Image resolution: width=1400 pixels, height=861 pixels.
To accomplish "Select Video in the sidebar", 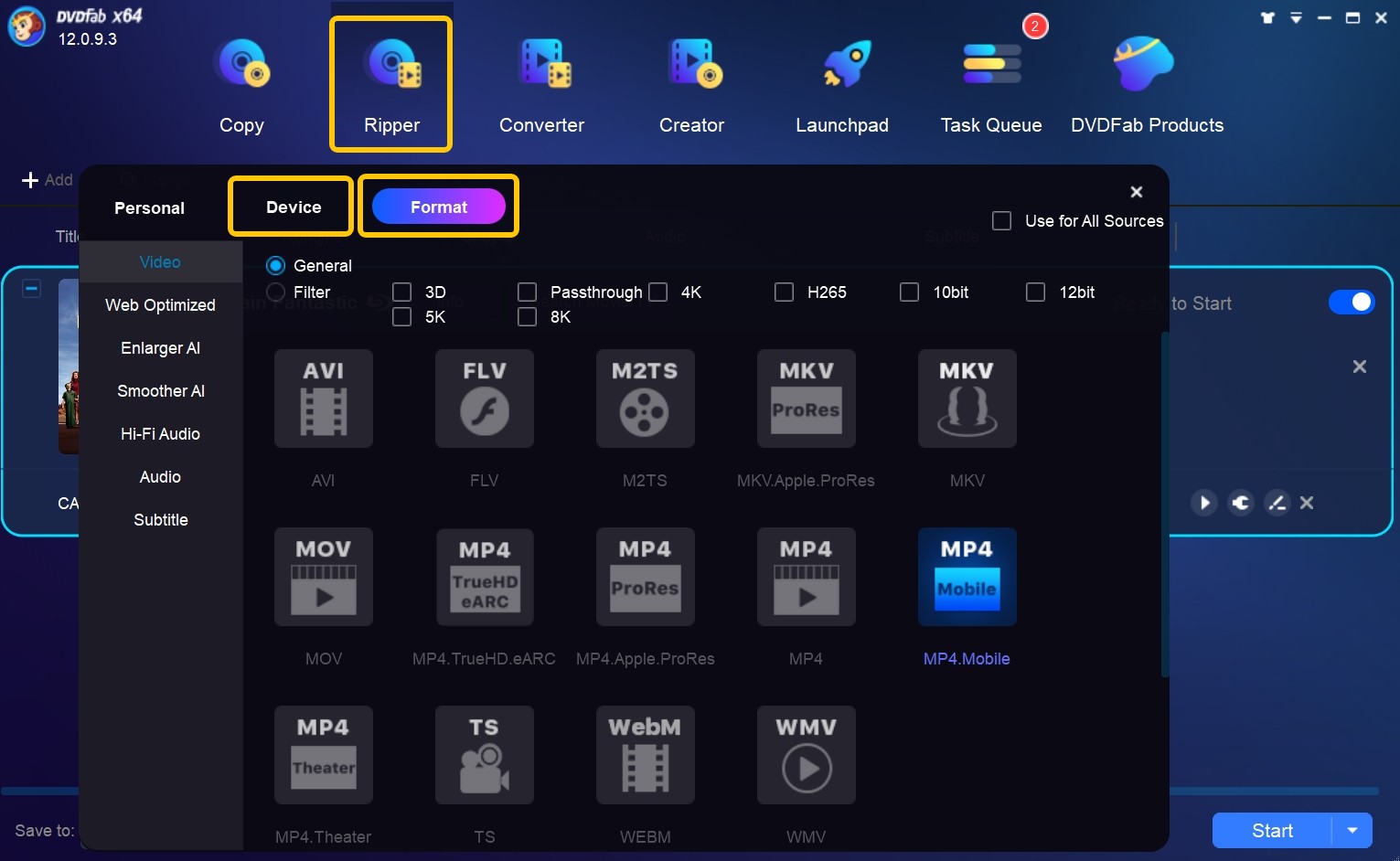I will 160,262.
